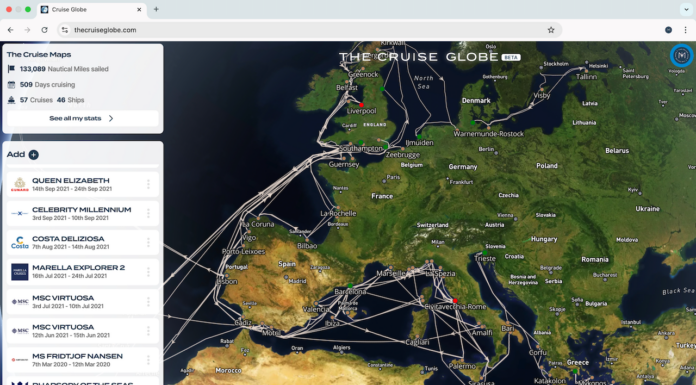Viewport: 696px width, 385px height.
Task: Click the browser forward arrow
Action: click(x=28, y=30)
